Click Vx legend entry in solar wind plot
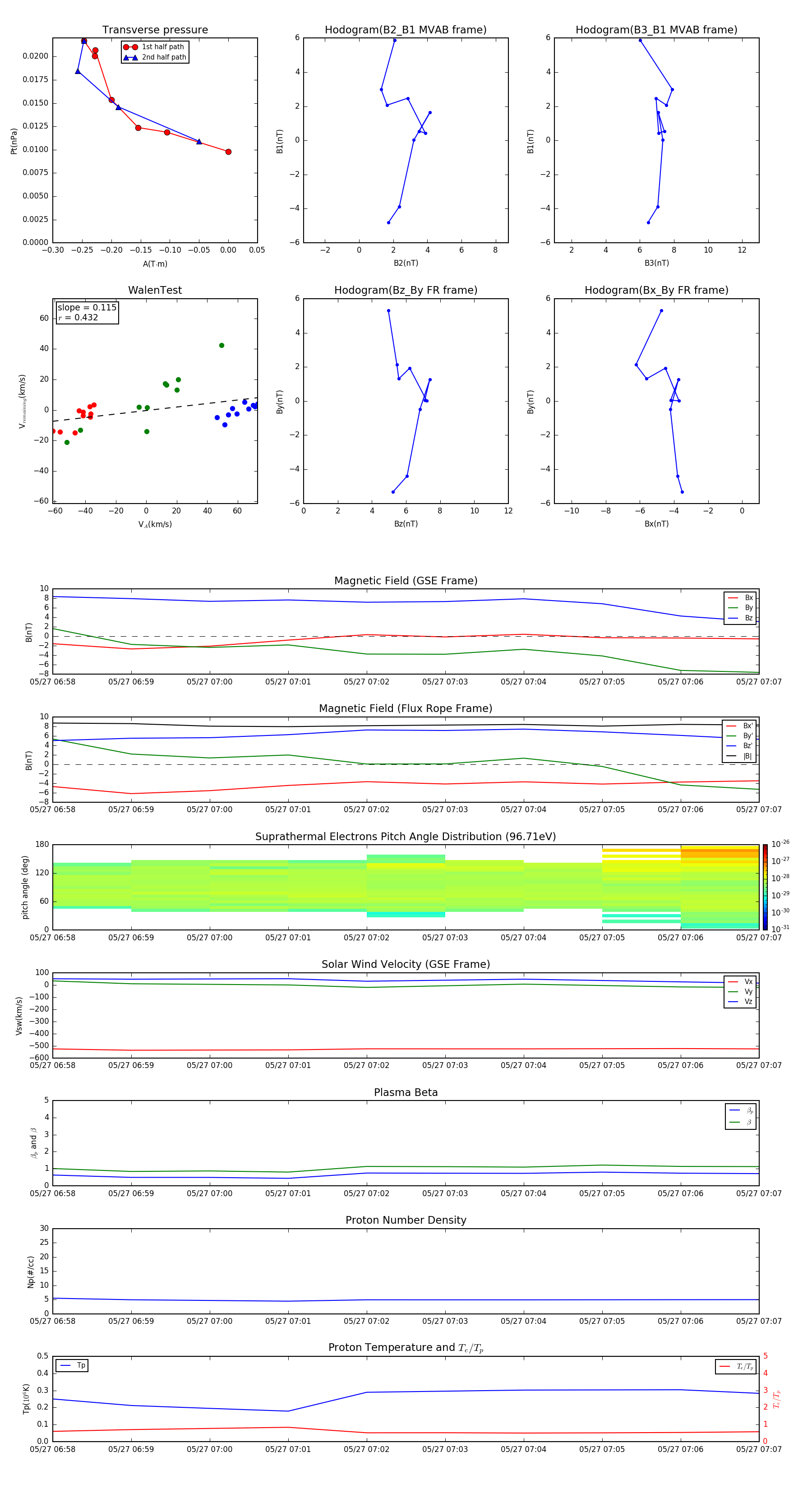The height and width of the screenshot is (1489, 812). coord(740,981)
